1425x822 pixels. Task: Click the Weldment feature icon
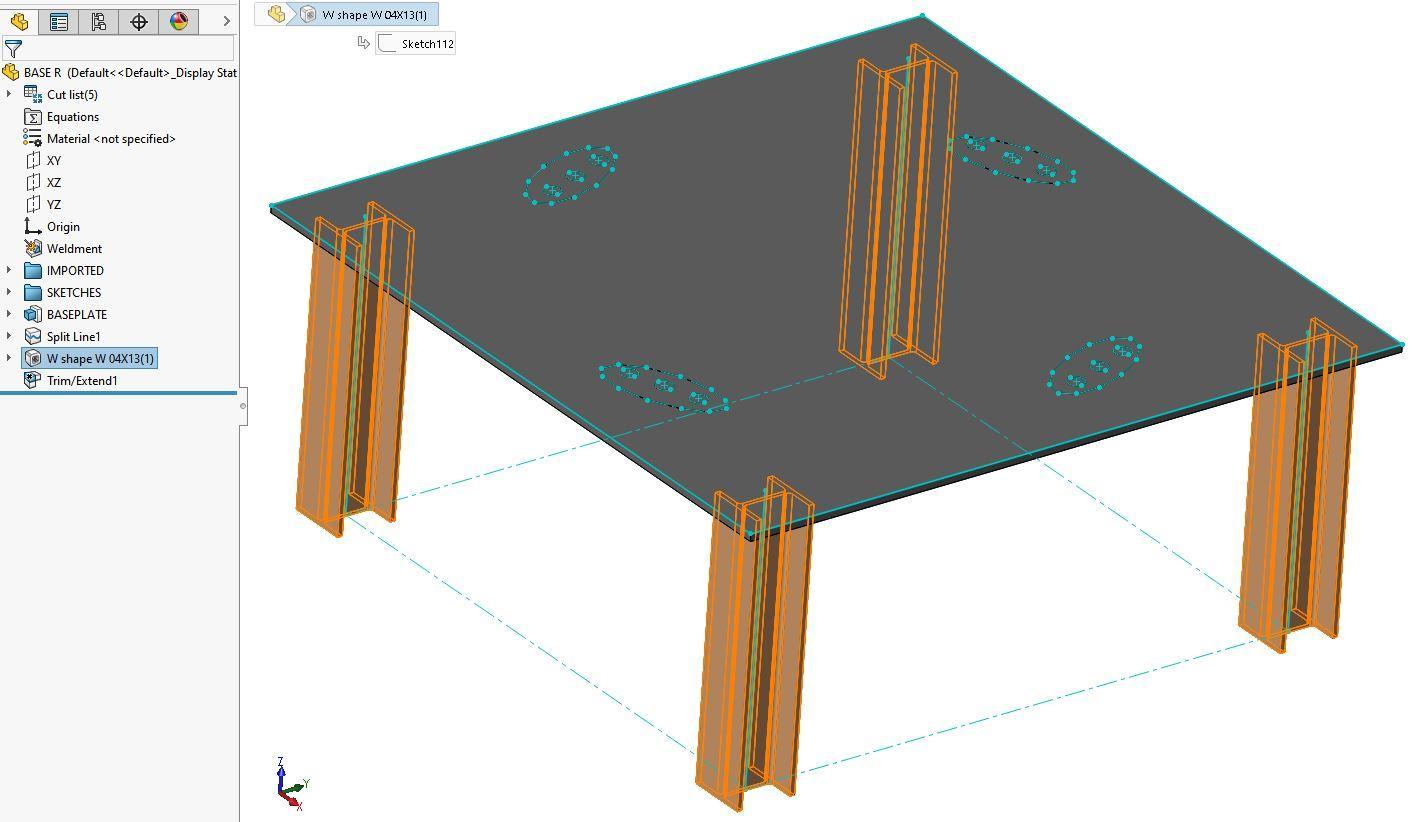pyautogui.click(x=32, y=248)
